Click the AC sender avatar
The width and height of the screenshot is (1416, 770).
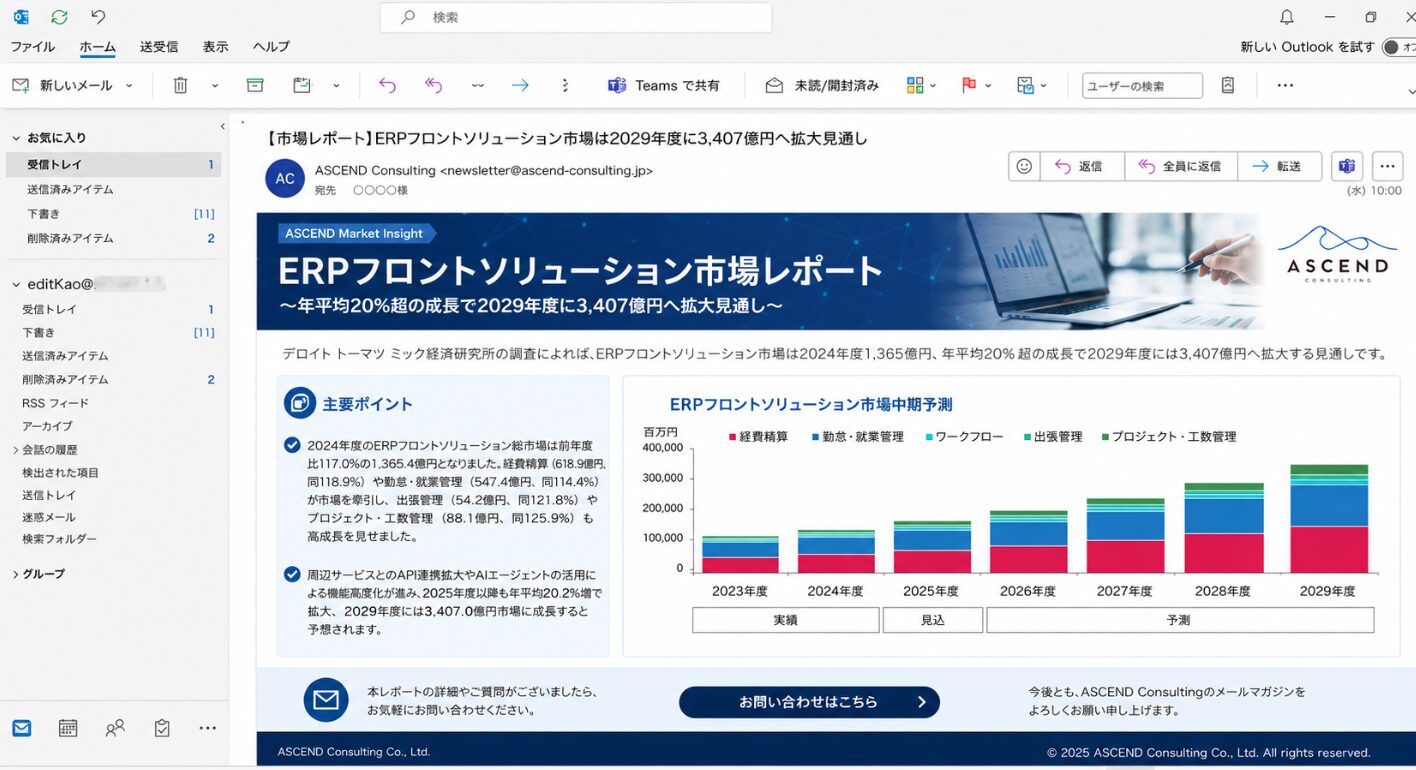(x=285, y=178)
